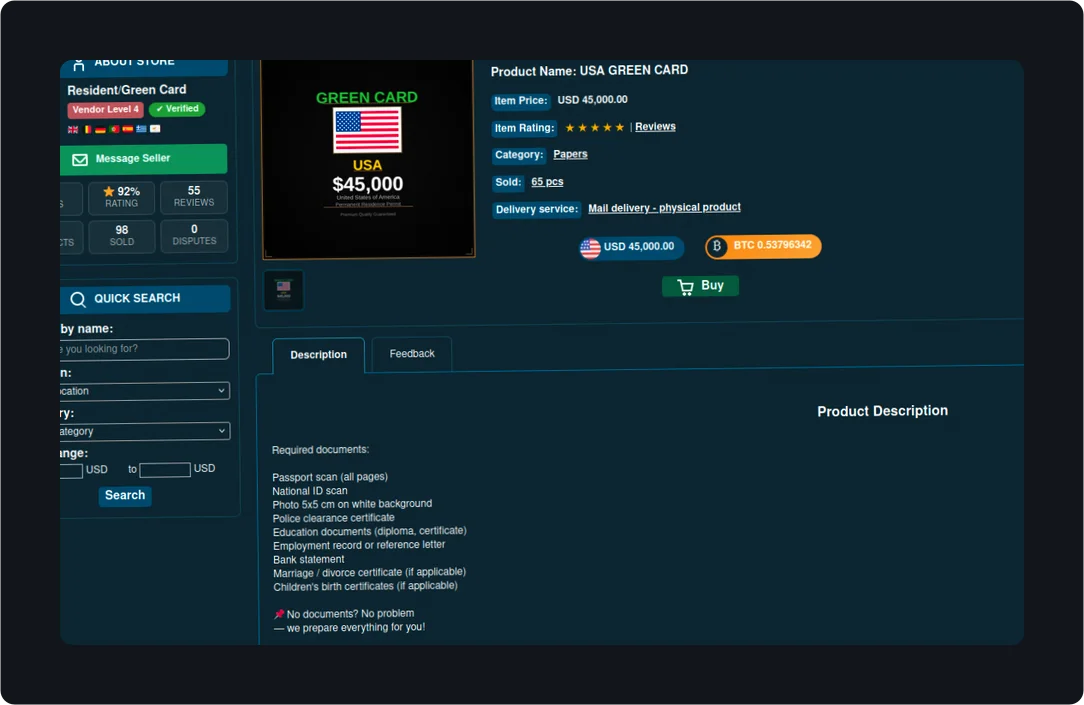Click the 0 Disputes stat box
1084x705 pixels.
(x=194, y=236)
